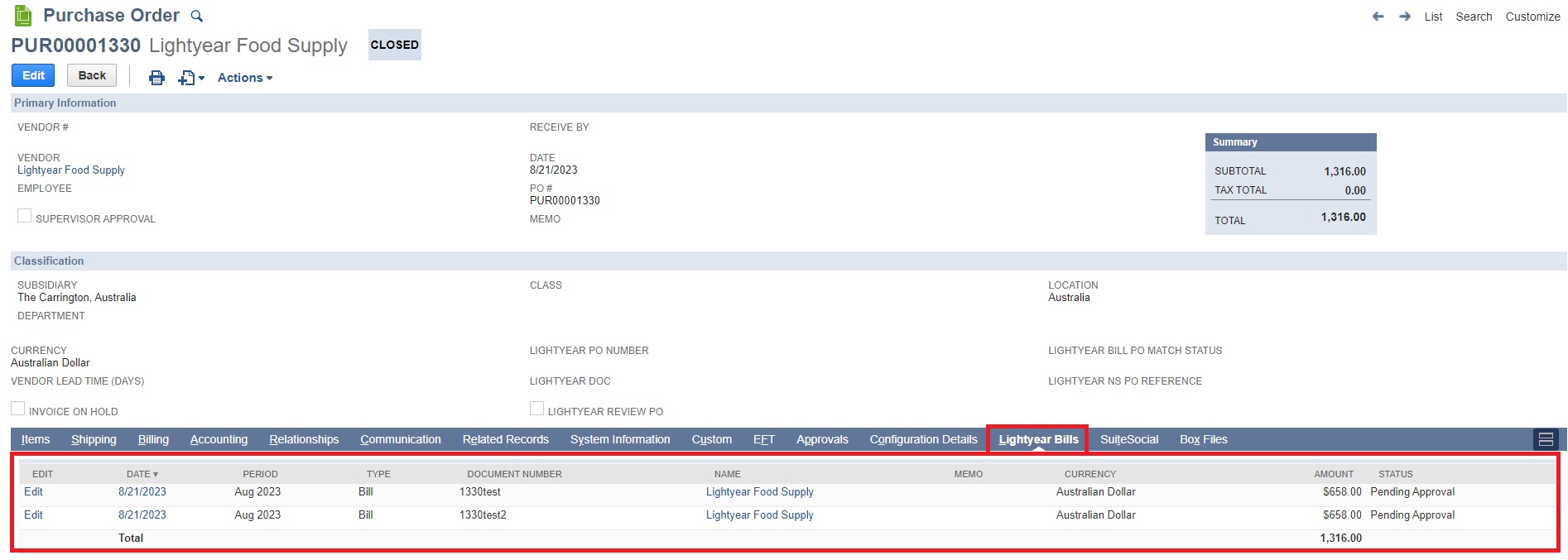Viewport: 1568px width, 560px height.
Task: Open the List link at top right
Action: click(1433, 17)
